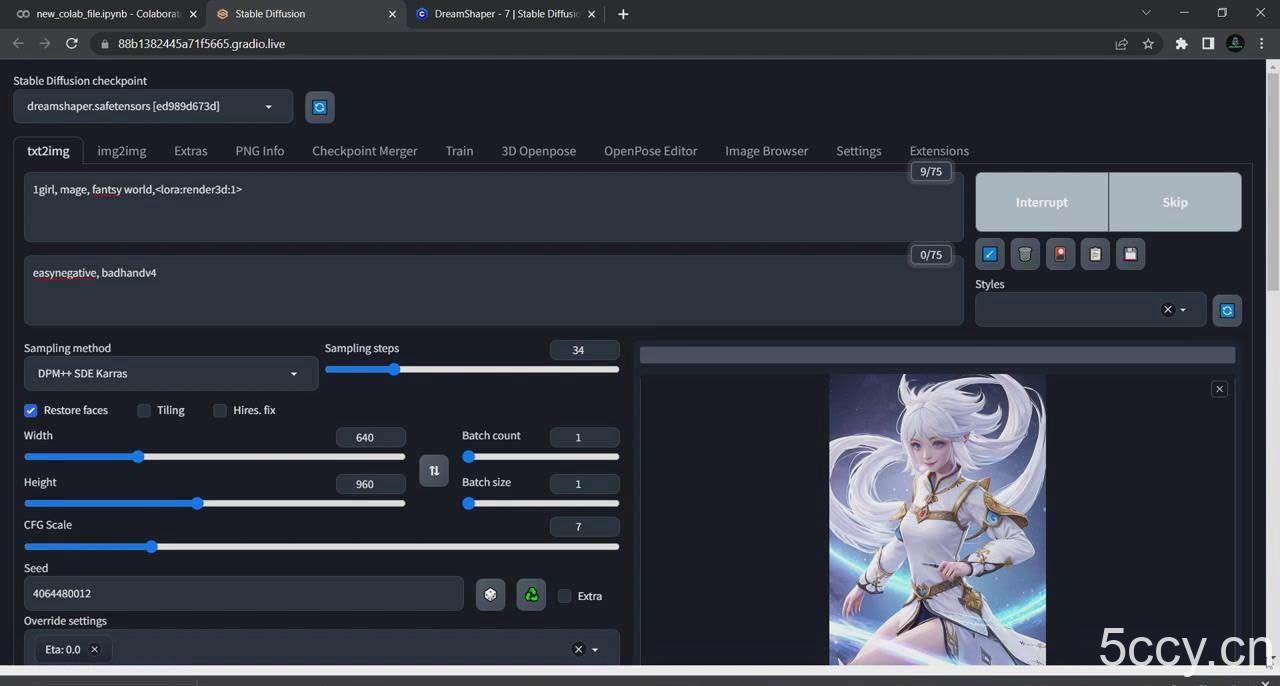Click the Sampling steps value box
Image resolution: width=1280 pixels, height=686 pixels.
click(585, 350)
